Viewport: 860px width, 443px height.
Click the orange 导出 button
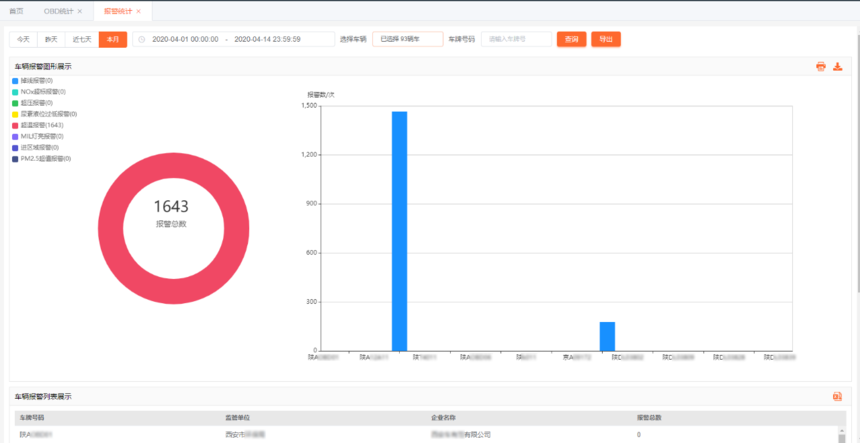click(606, 39)
